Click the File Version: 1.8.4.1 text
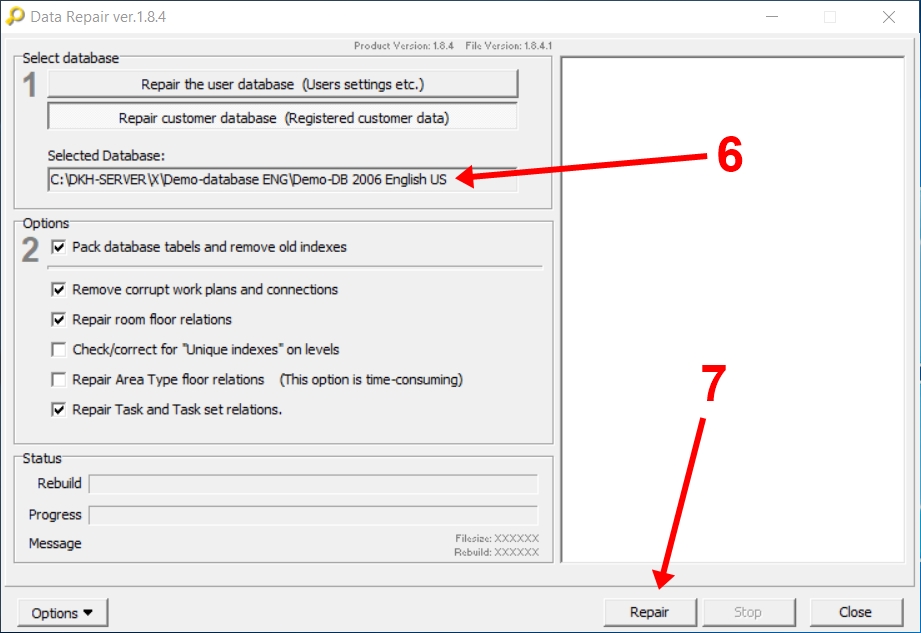 click(x=509, y=46)
